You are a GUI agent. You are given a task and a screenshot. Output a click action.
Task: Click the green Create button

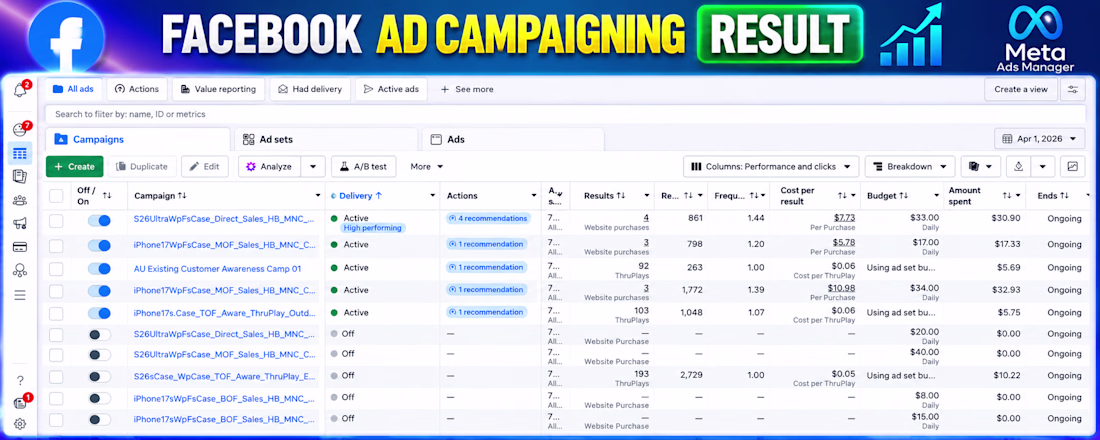74,166
